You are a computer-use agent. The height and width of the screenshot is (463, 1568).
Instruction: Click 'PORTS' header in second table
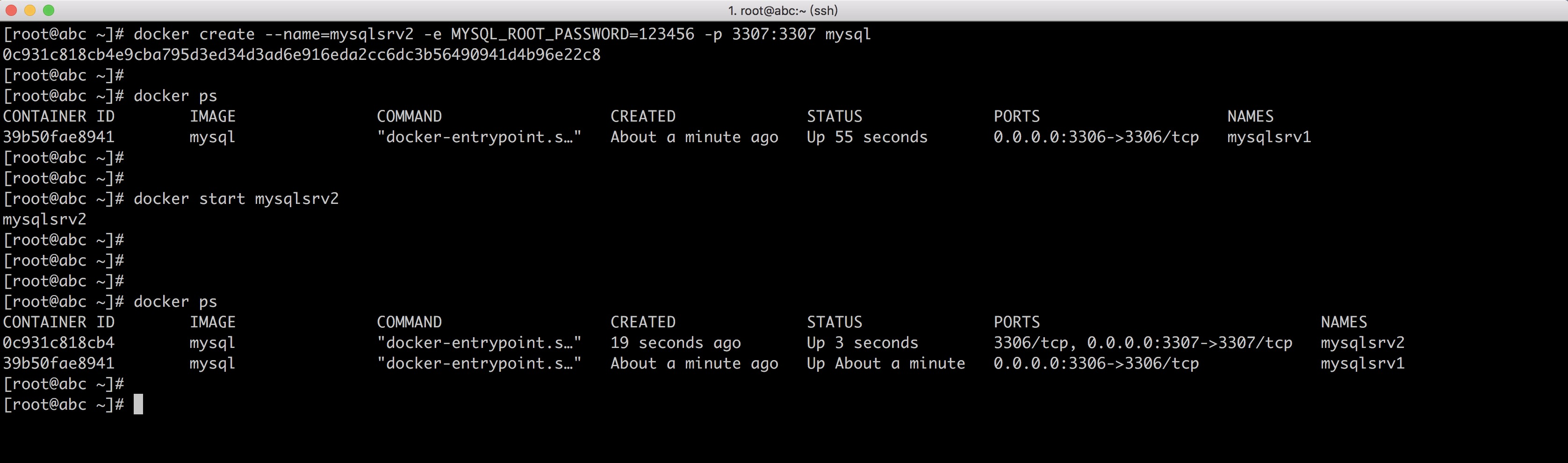point(1016,322)
